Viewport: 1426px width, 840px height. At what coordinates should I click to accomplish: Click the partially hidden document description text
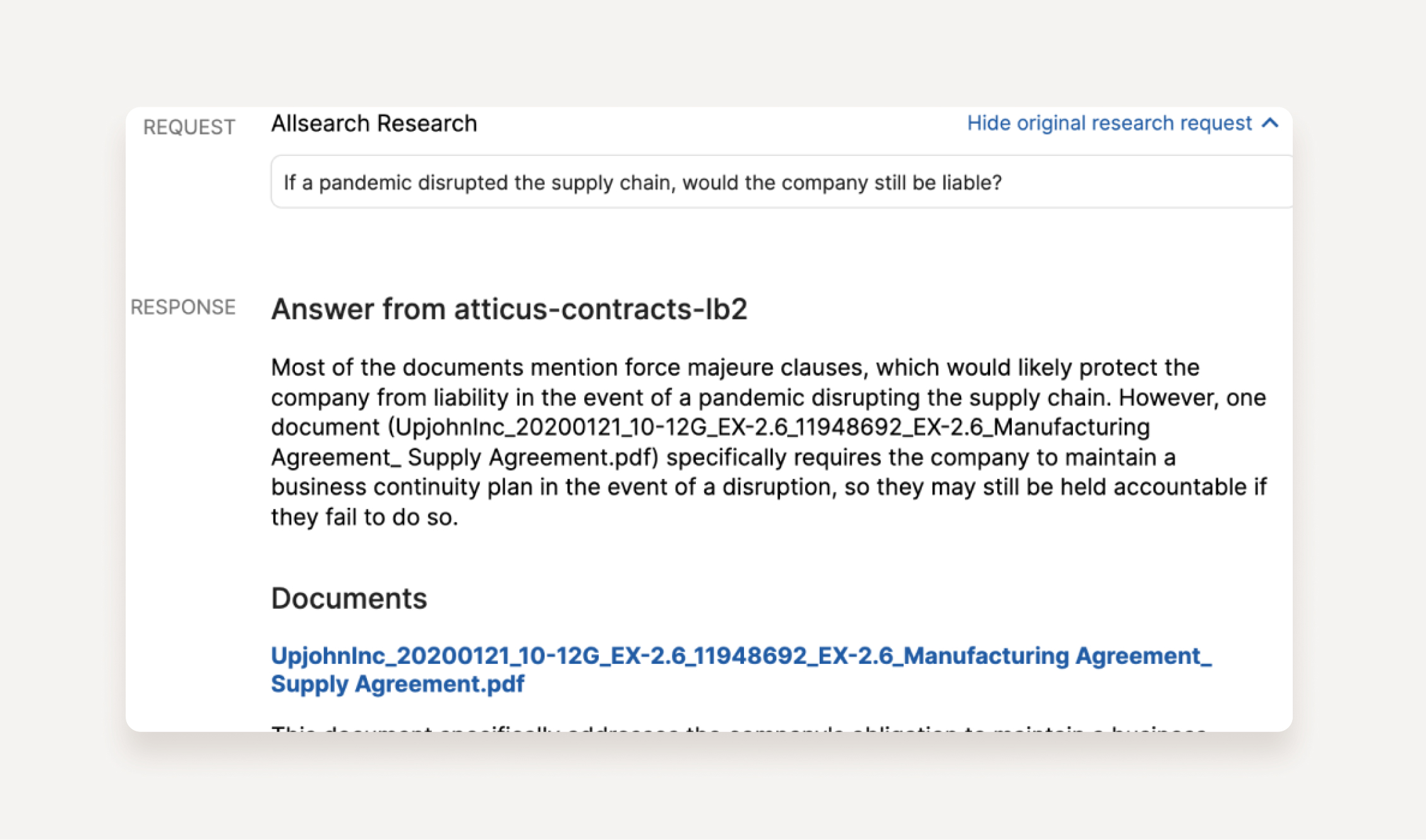(x=739, y=728)
